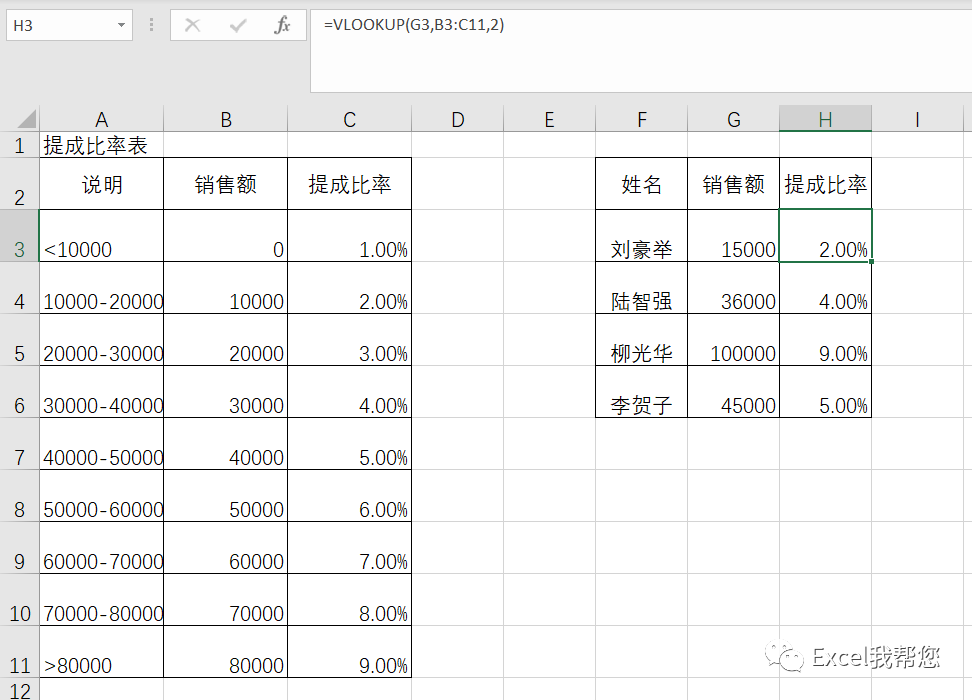Click the formula bar with VLOOKUP formula
This screenshot has height=700, width=972.
(641, 51)
